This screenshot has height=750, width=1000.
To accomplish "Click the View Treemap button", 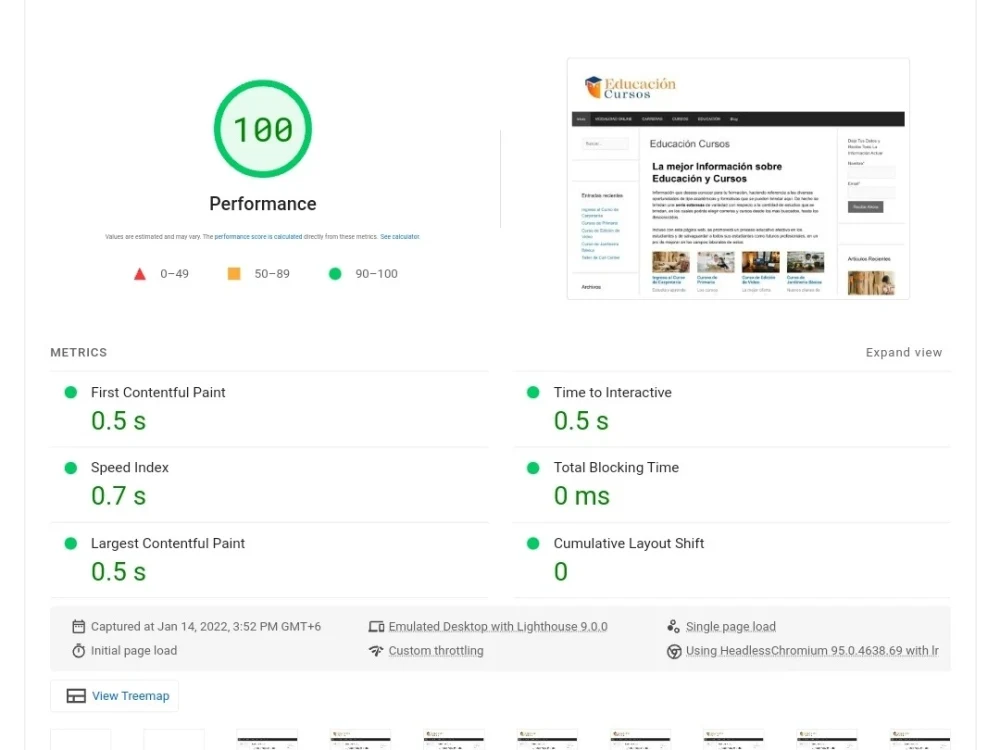I will point(114,695).
